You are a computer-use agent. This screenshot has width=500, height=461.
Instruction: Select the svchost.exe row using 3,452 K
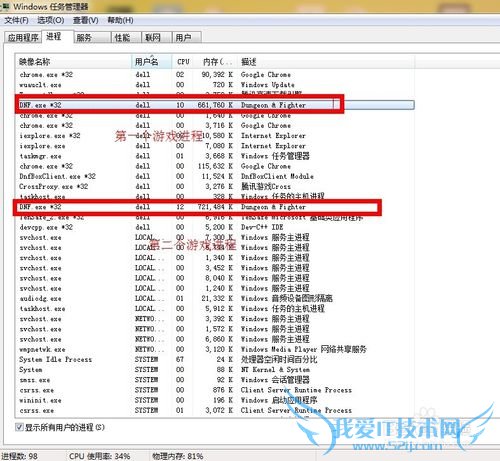215,268
